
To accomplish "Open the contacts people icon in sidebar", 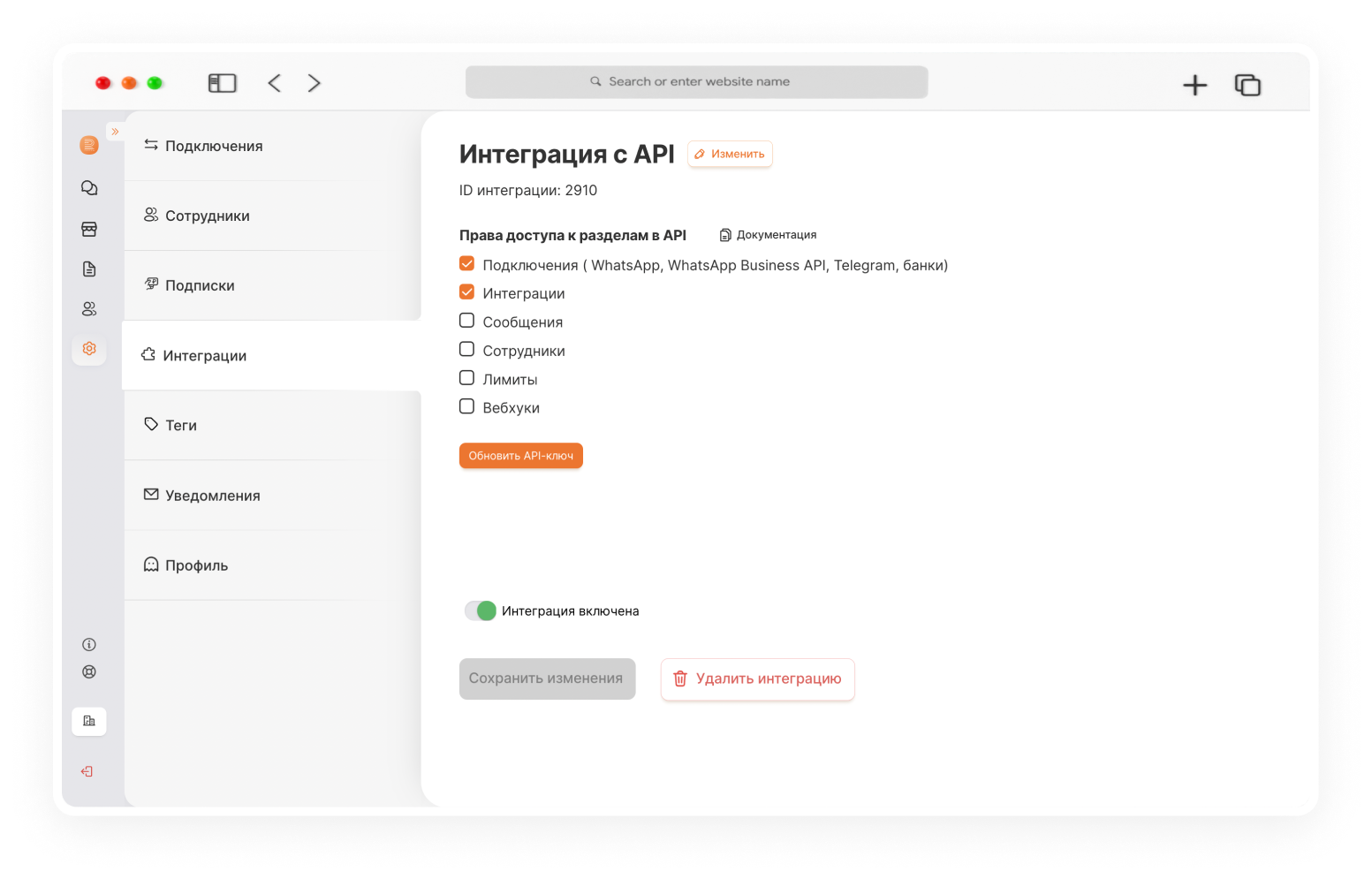I will 89,309.
